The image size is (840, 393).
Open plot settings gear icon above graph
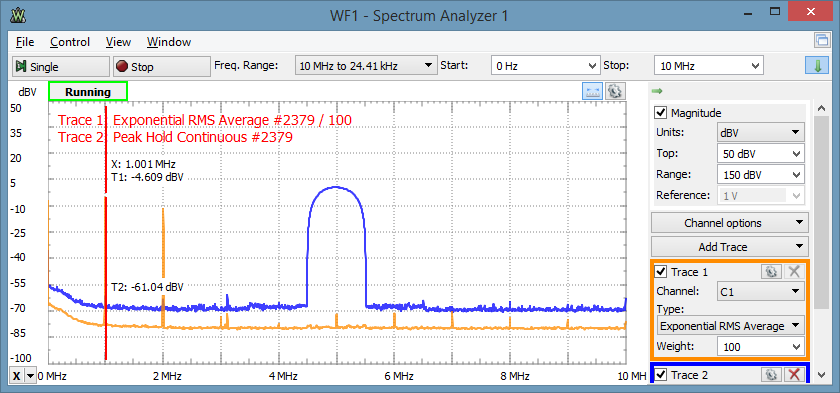pos(614,92)
